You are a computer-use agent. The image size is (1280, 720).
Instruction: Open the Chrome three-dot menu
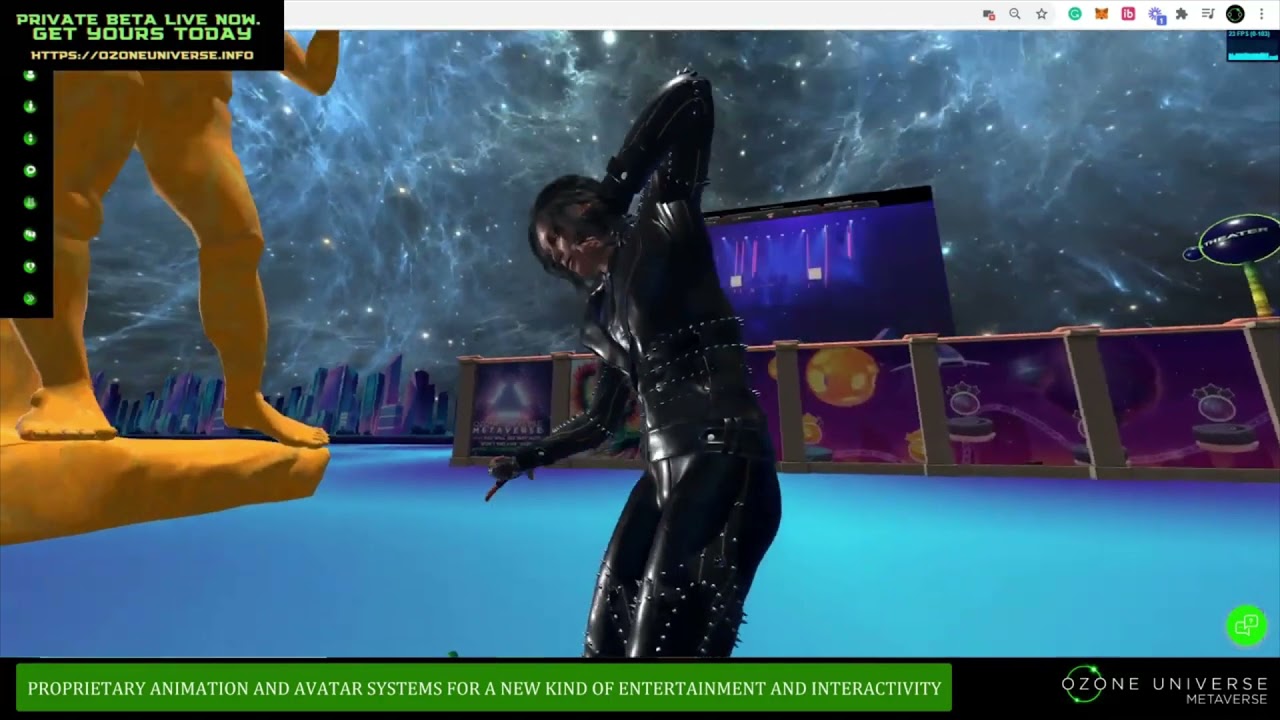[x=1262, y=14]
